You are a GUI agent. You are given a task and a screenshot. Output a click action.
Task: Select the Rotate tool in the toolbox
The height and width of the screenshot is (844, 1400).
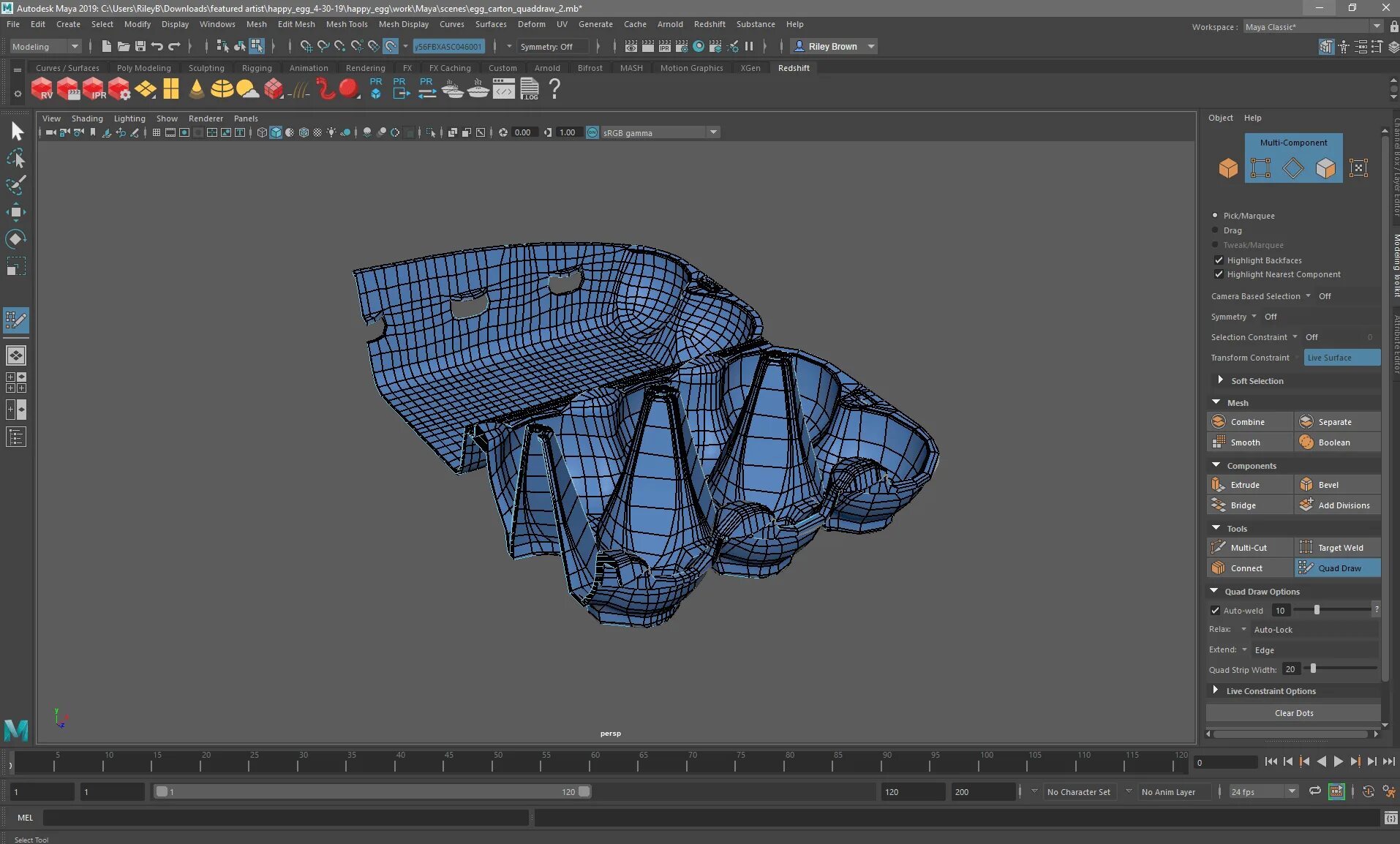pyautogui.click(x=15, y=239)
